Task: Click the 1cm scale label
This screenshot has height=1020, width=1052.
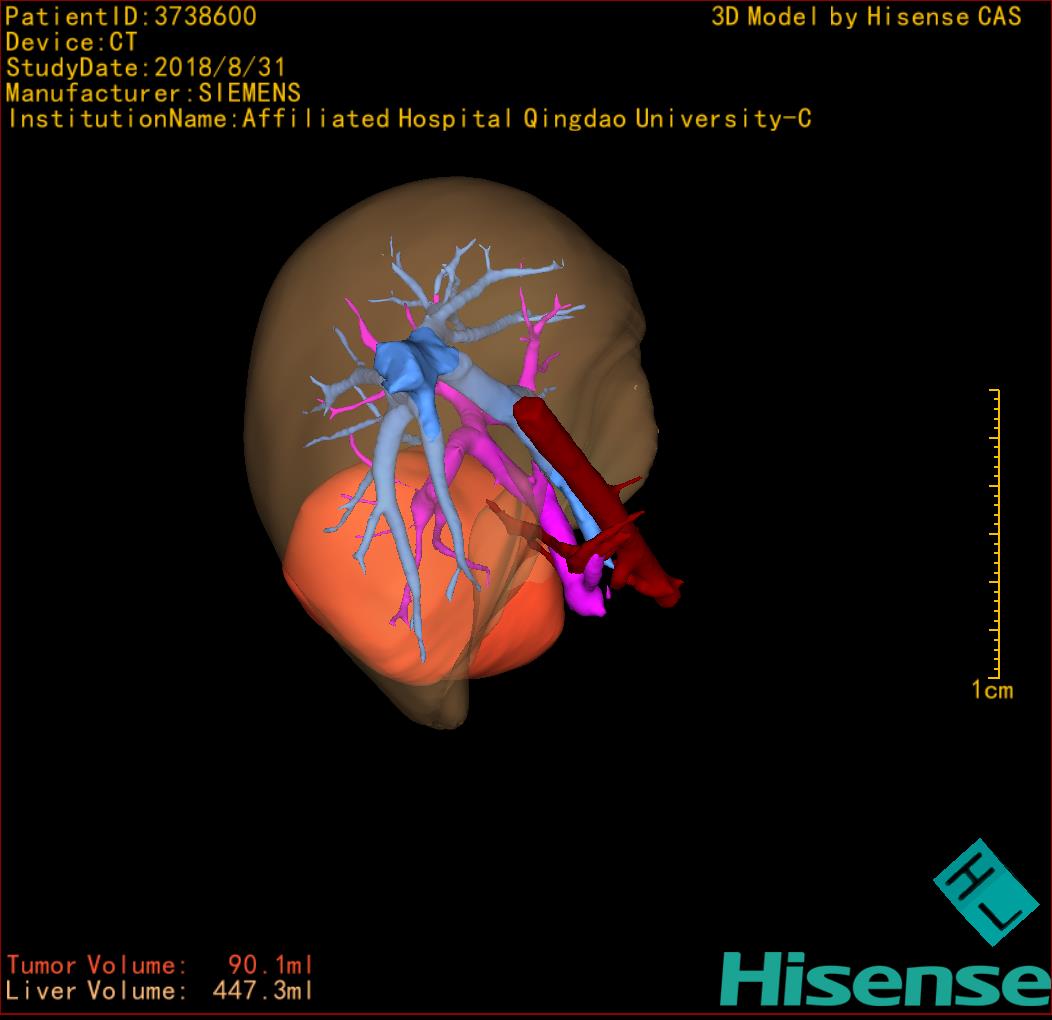Action: [991, 690]
